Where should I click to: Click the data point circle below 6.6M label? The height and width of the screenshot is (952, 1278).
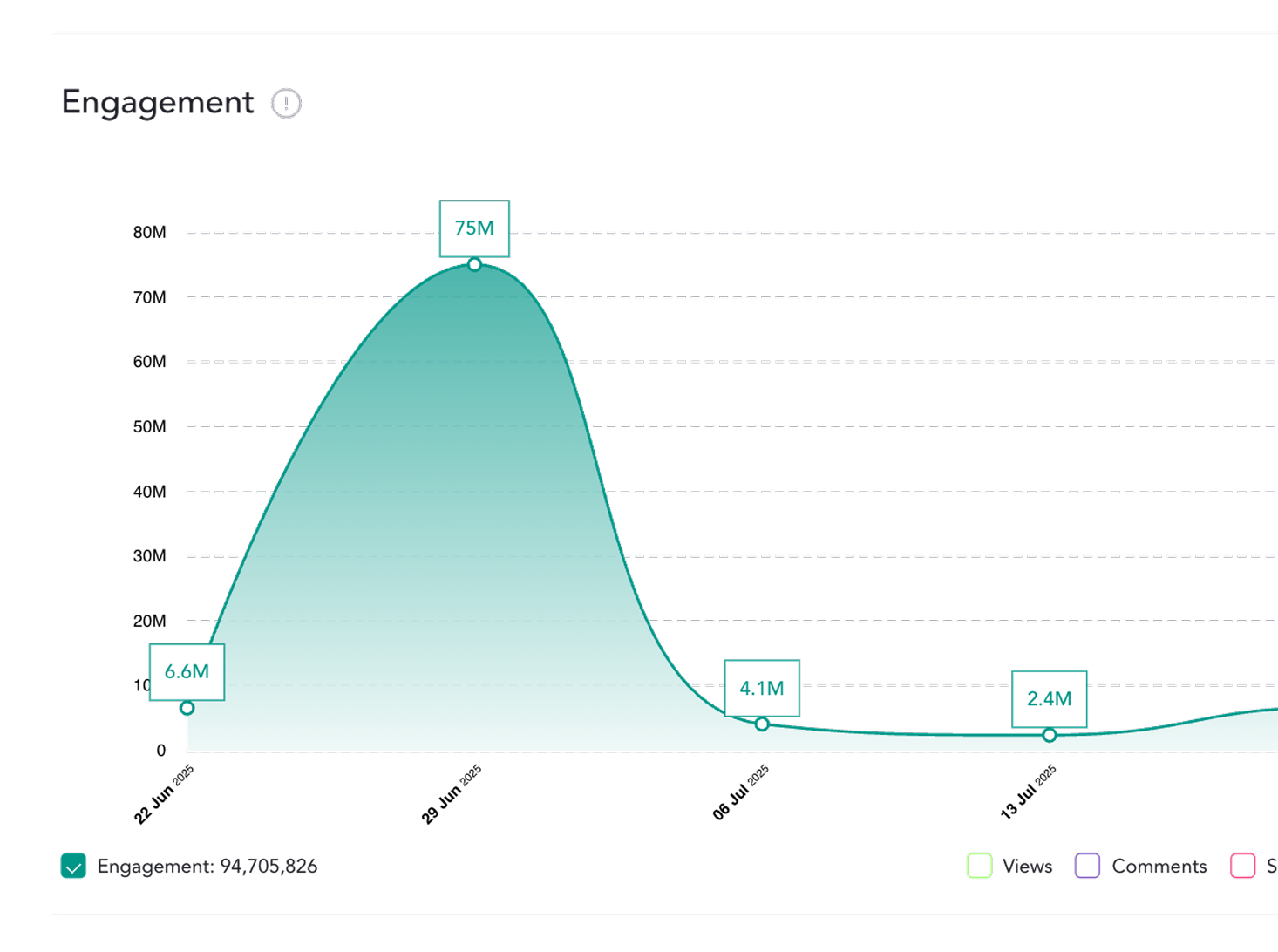click(187, 708)
